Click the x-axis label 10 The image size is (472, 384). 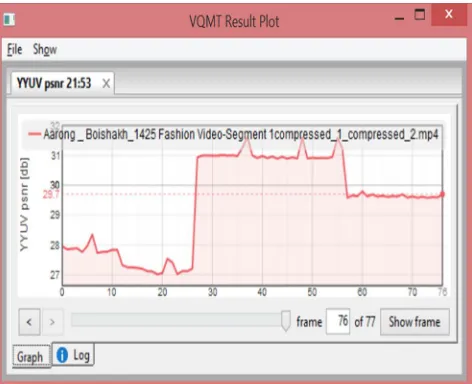point(112,292)
